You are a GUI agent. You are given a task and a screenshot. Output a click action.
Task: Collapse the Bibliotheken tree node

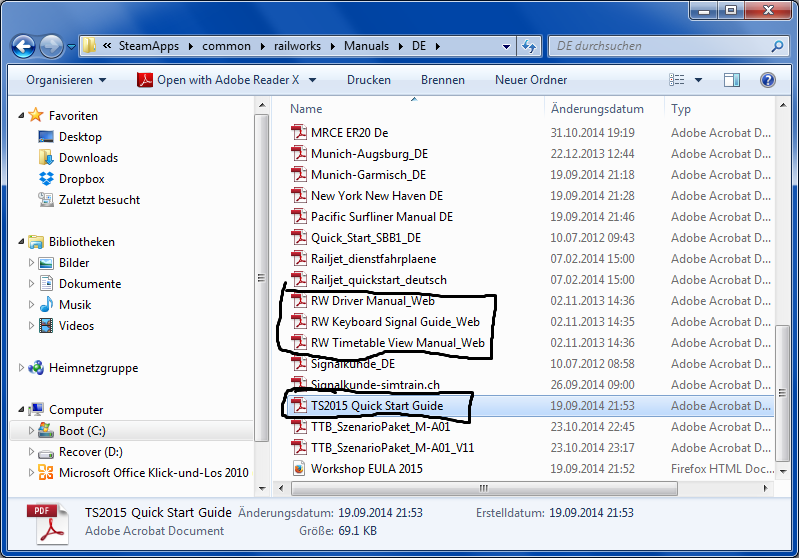[21, 242]
